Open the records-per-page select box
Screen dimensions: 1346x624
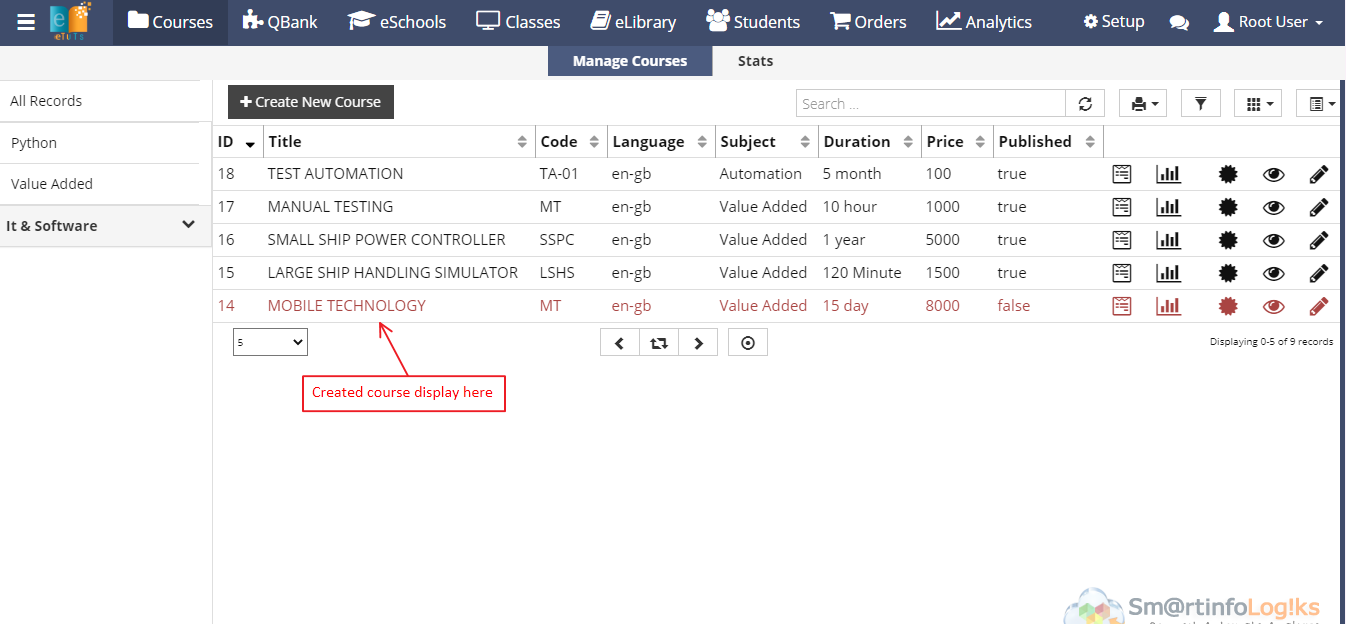(270, 343)
